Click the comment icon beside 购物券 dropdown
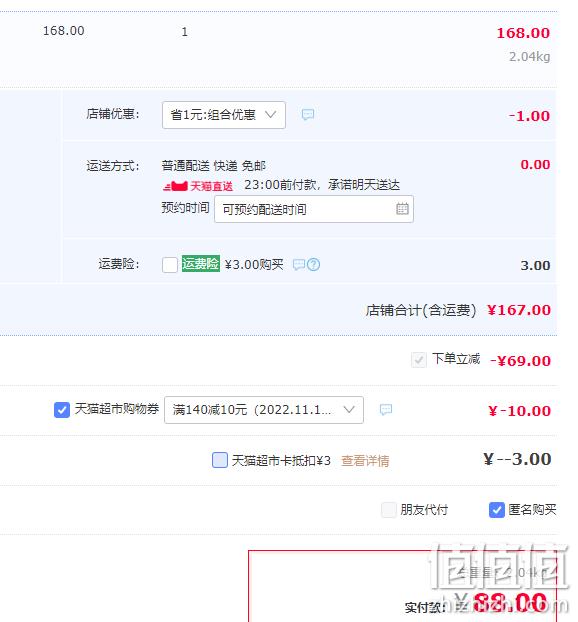 [x=386, y=409]
